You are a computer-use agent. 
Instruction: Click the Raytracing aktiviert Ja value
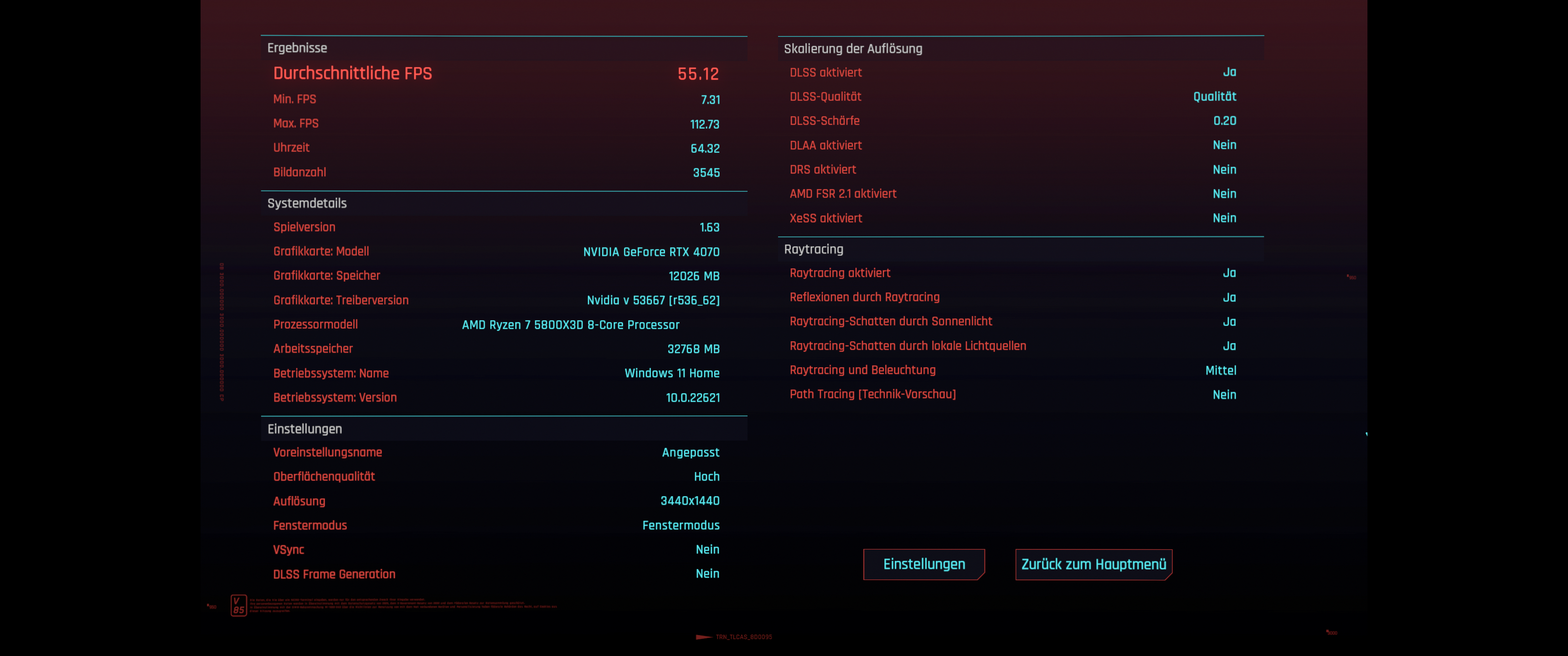[1229, 273]
